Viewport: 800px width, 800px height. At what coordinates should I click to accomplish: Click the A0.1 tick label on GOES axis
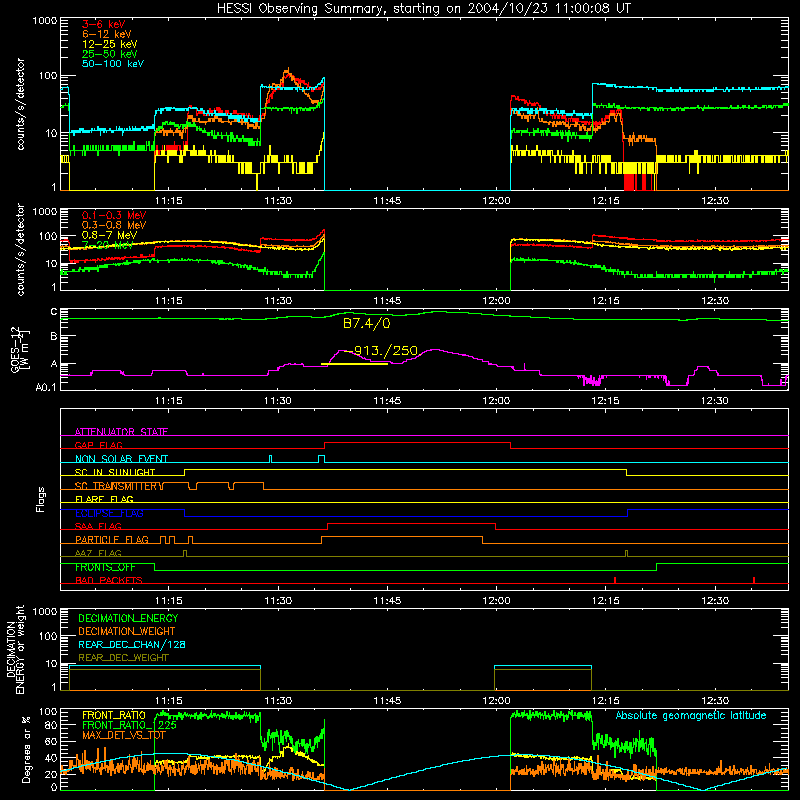[45, 388]
